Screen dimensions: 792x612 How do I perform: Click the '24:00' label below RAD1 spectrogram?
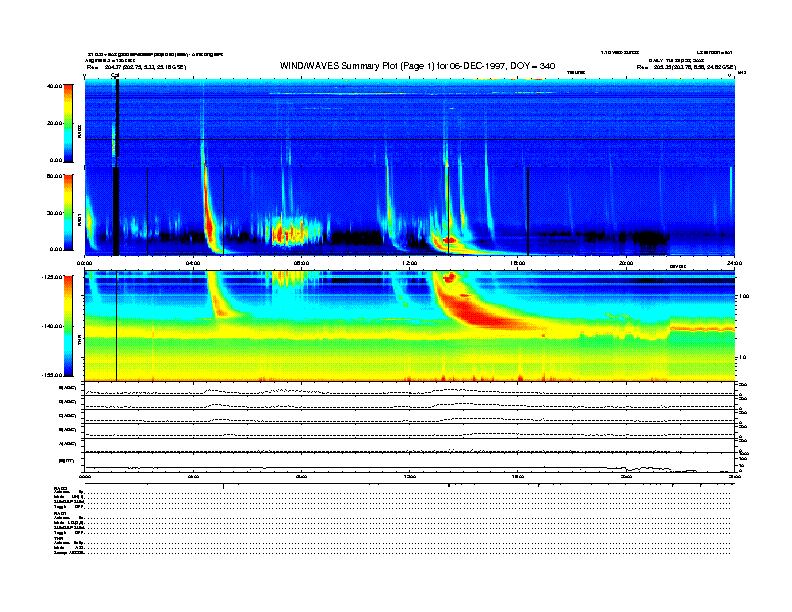click(734, 263)
